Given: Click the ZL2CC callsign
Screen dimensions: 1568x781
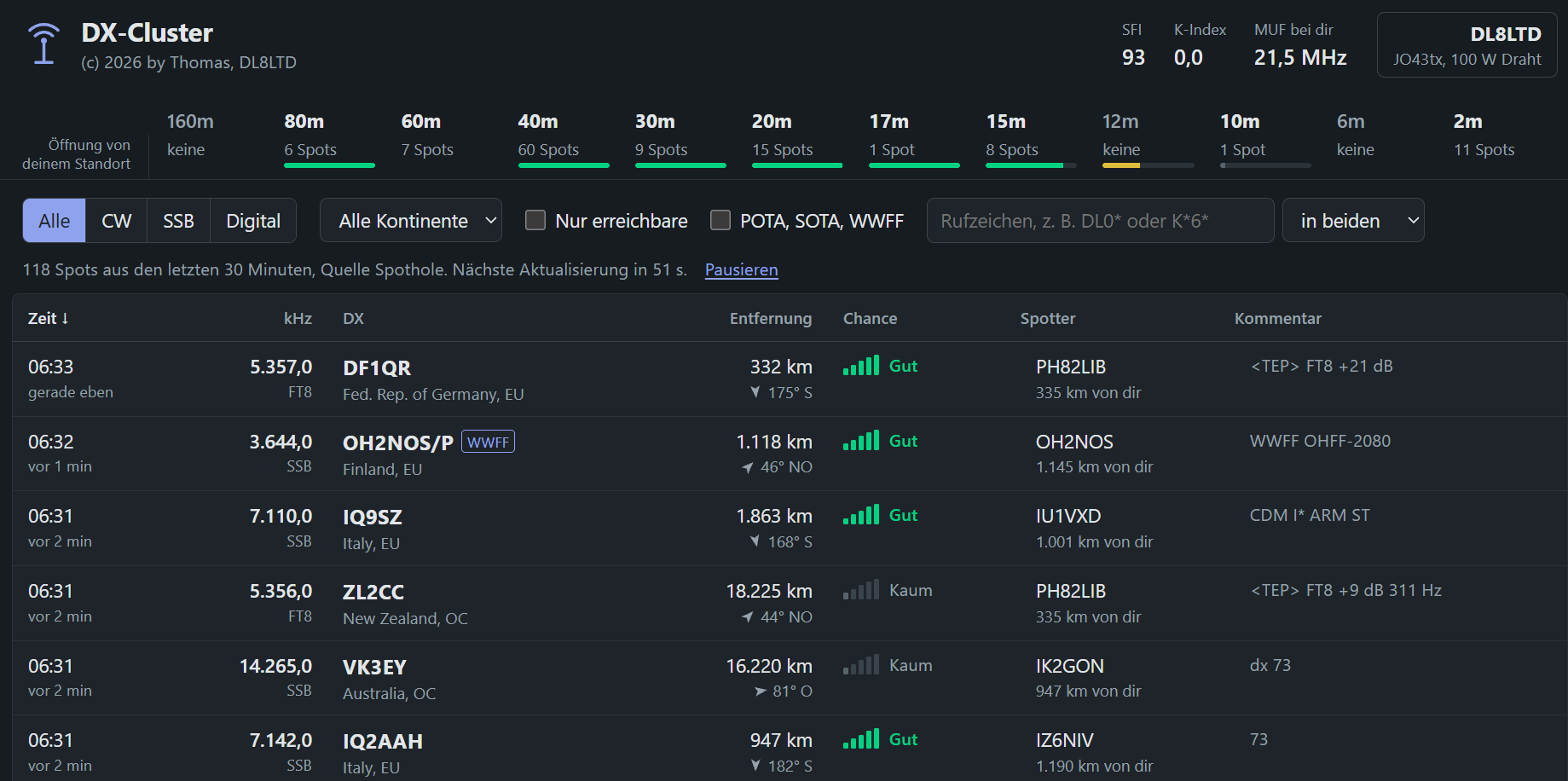Looking at the screenshot, I should 373,593.
